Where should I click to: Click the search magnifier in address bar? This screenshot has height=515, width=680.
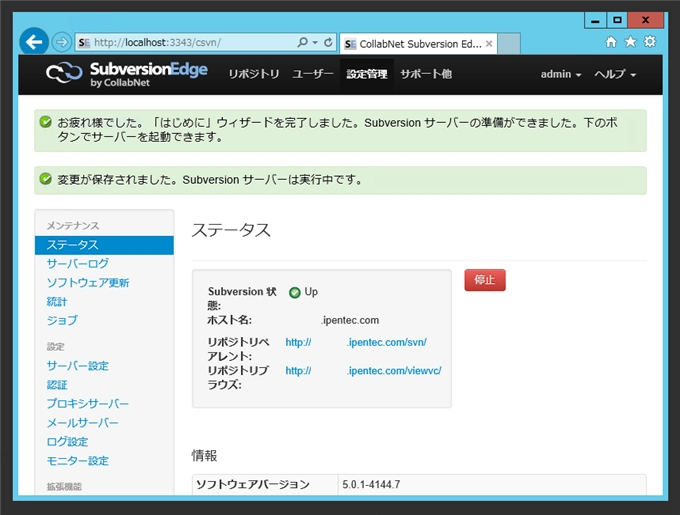(302, 42)
